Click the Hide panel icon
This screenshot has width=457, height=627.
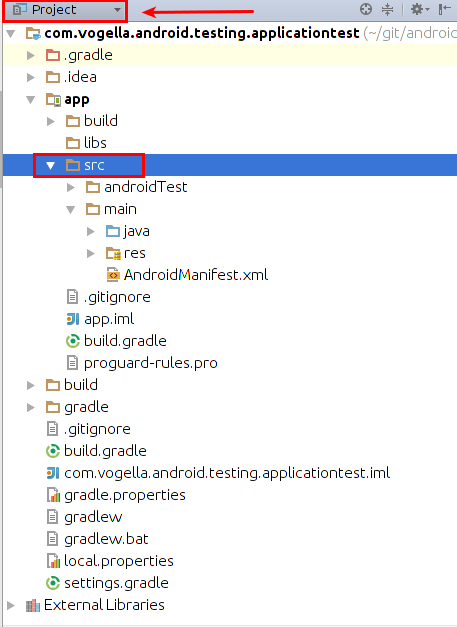(444, 9)
